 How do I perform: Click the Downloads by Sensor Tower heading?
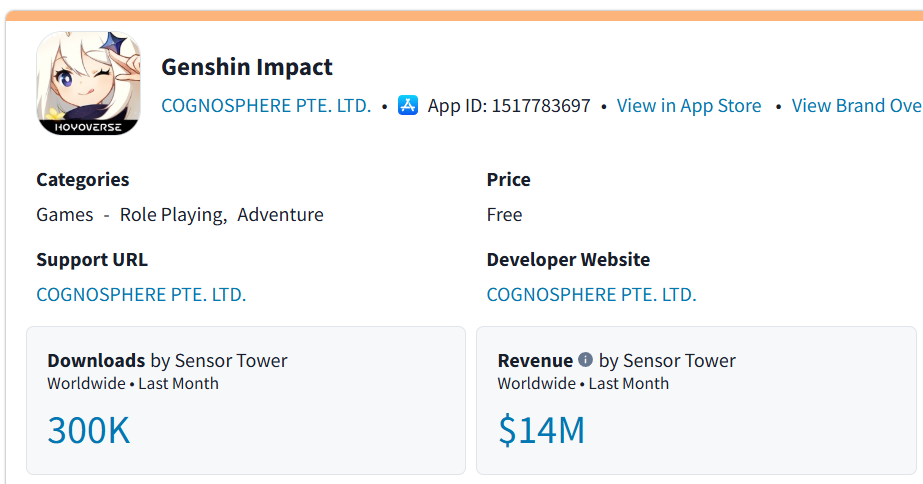(167, 361)
